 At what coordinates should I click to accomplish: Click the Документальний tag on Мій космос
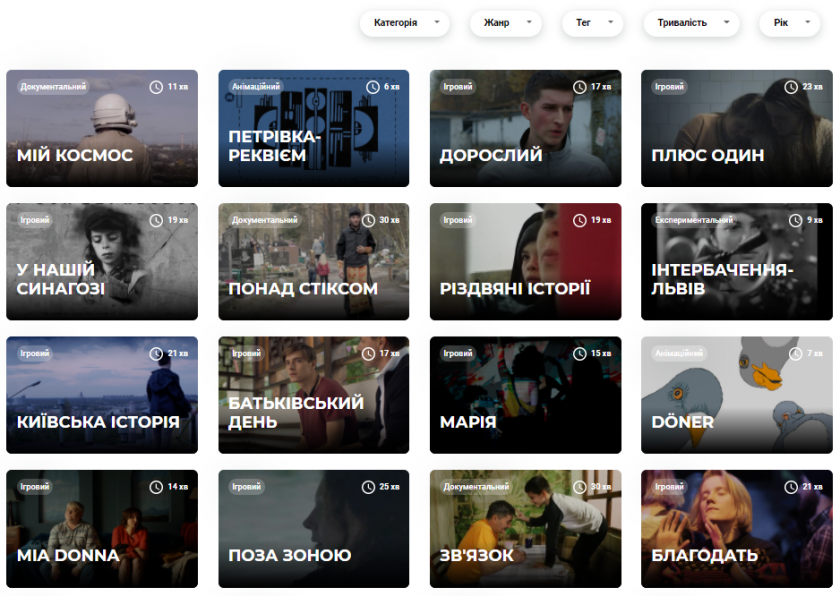tap(53, 87)
